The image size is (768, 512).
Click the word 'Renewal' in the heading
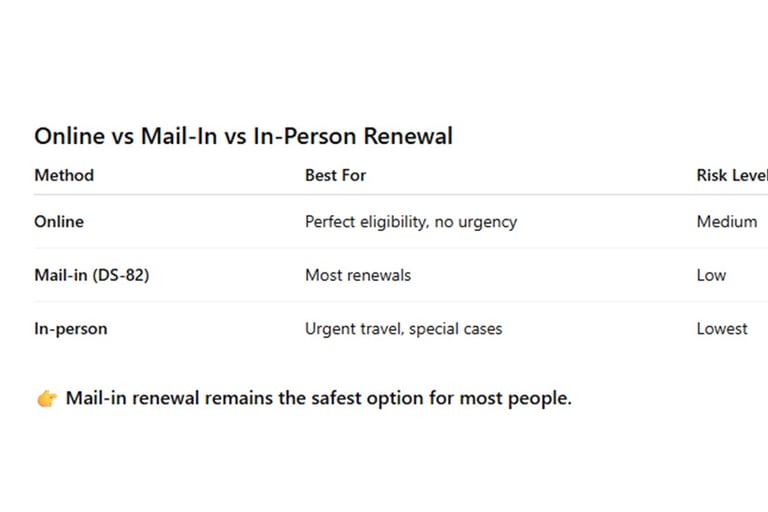pyautogui.click(x=408, y=136)
